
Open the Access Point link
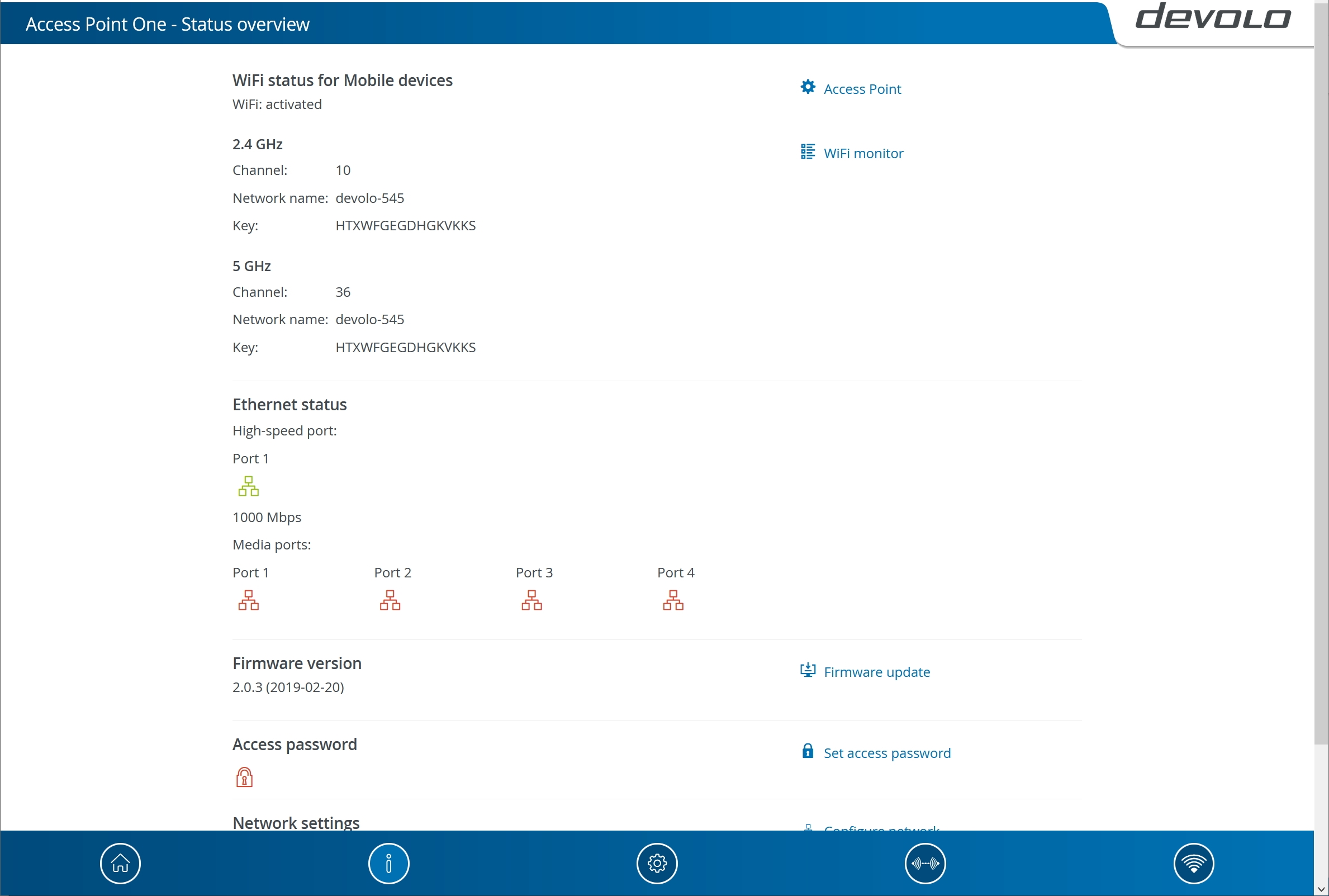pos(862,89)
